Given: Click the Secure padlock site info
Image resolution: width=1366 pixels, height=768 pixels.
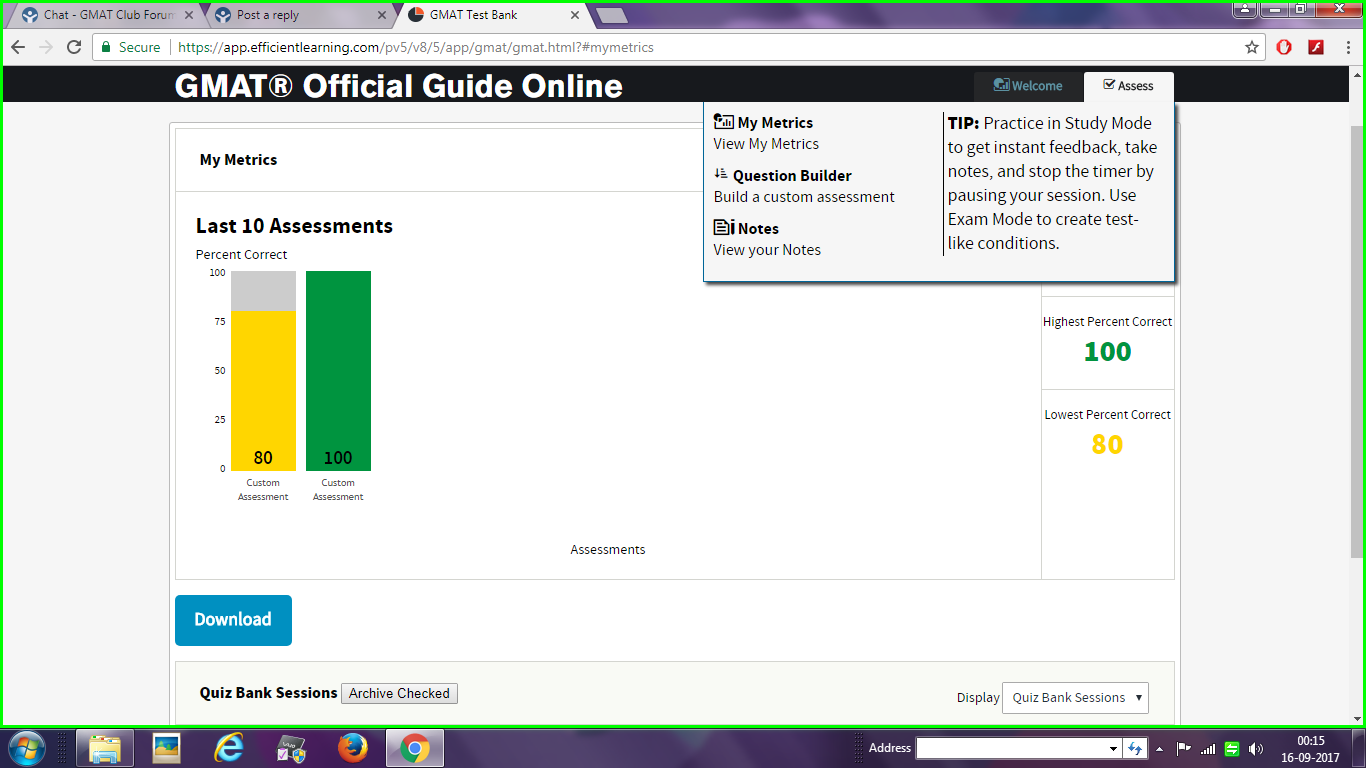Looking at the screenshot, I should click(x=130, y=47).
